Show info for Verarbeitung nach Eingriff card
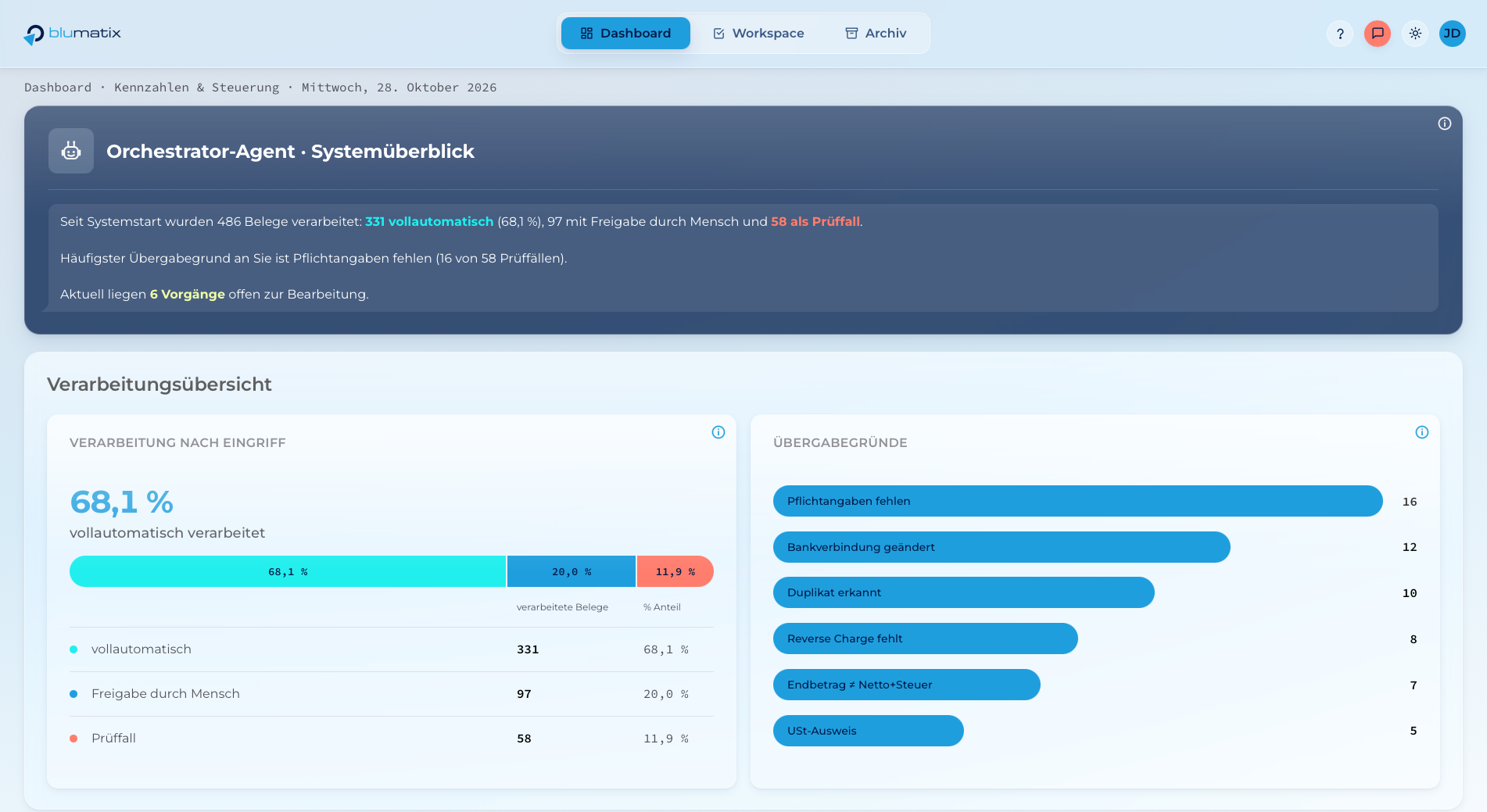 (x=718, y=432)
